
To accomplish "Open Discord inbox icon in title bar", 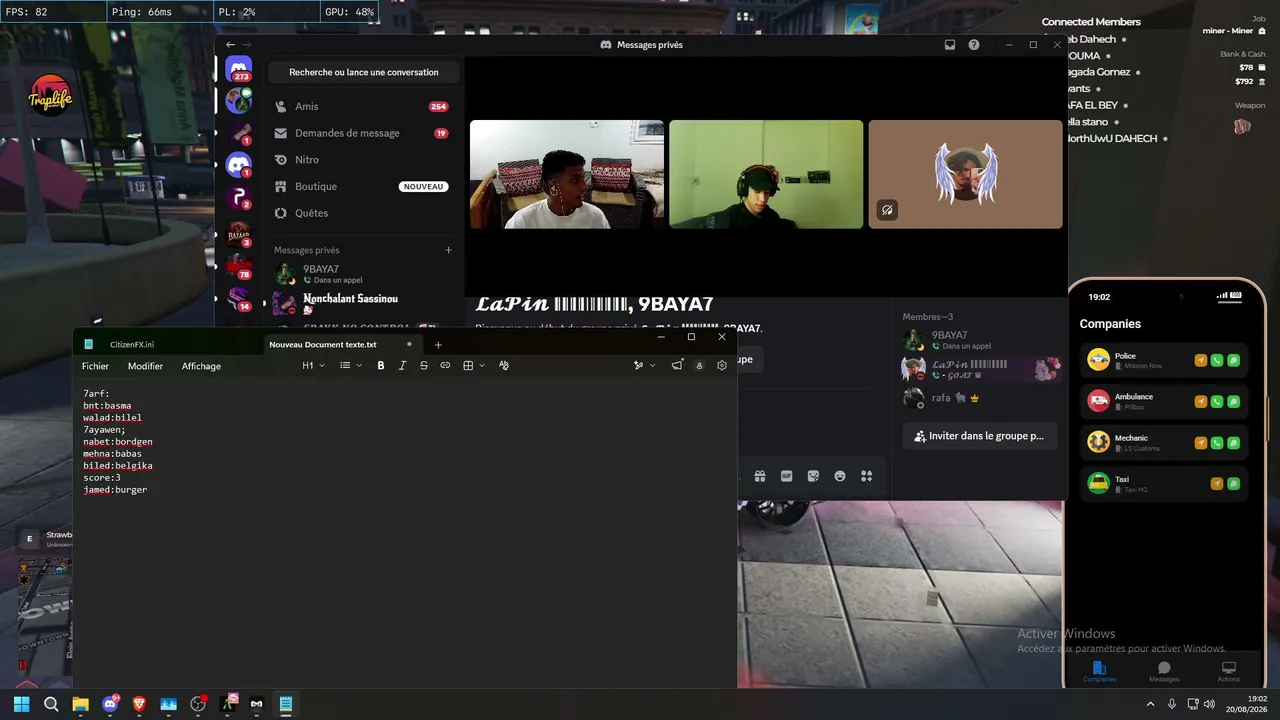I will pos(950,45).
